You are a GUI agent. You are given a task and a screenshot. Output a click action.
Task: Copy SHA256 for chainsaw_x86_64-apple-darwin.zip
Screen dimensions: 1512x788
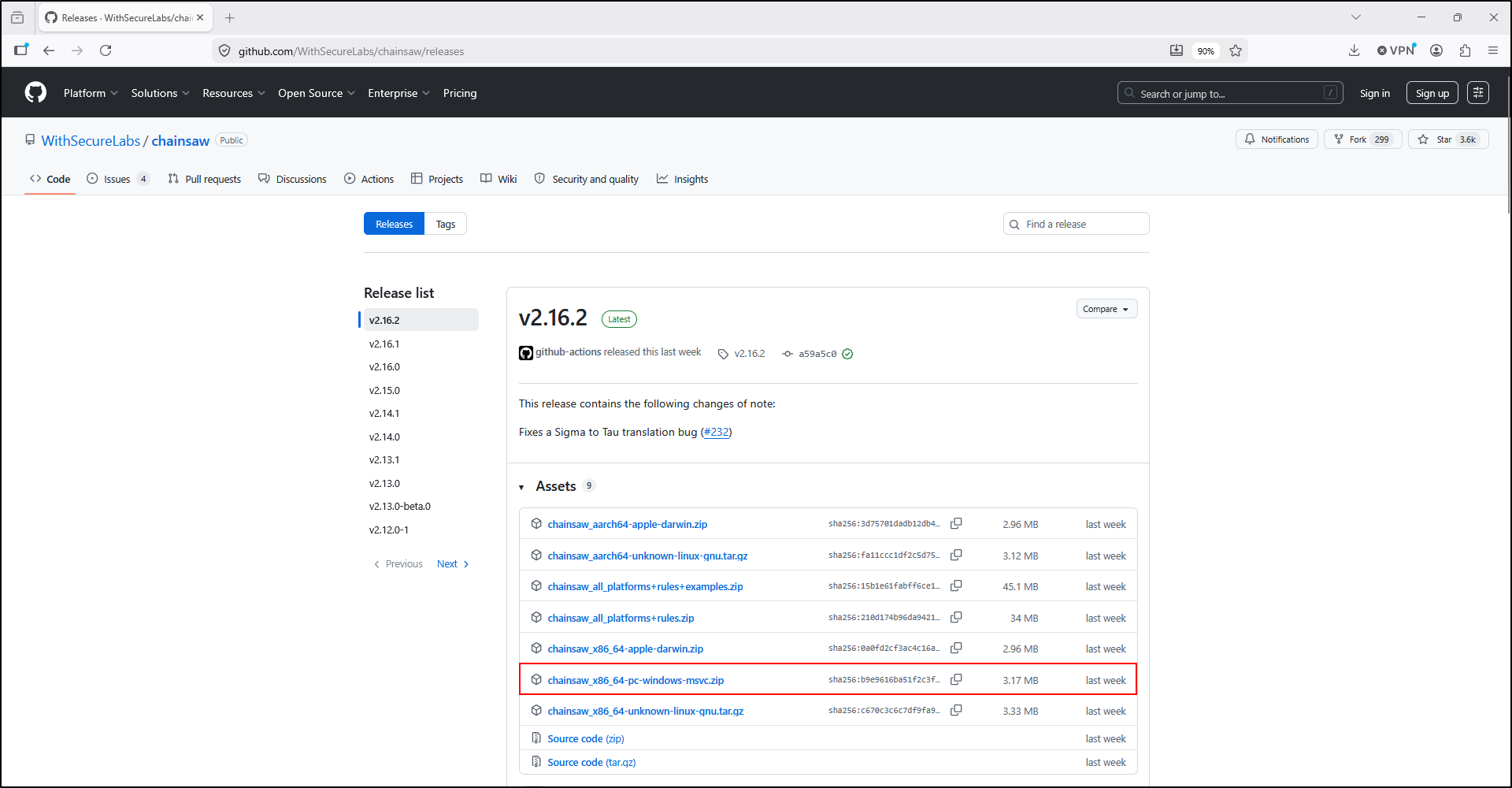956,649
